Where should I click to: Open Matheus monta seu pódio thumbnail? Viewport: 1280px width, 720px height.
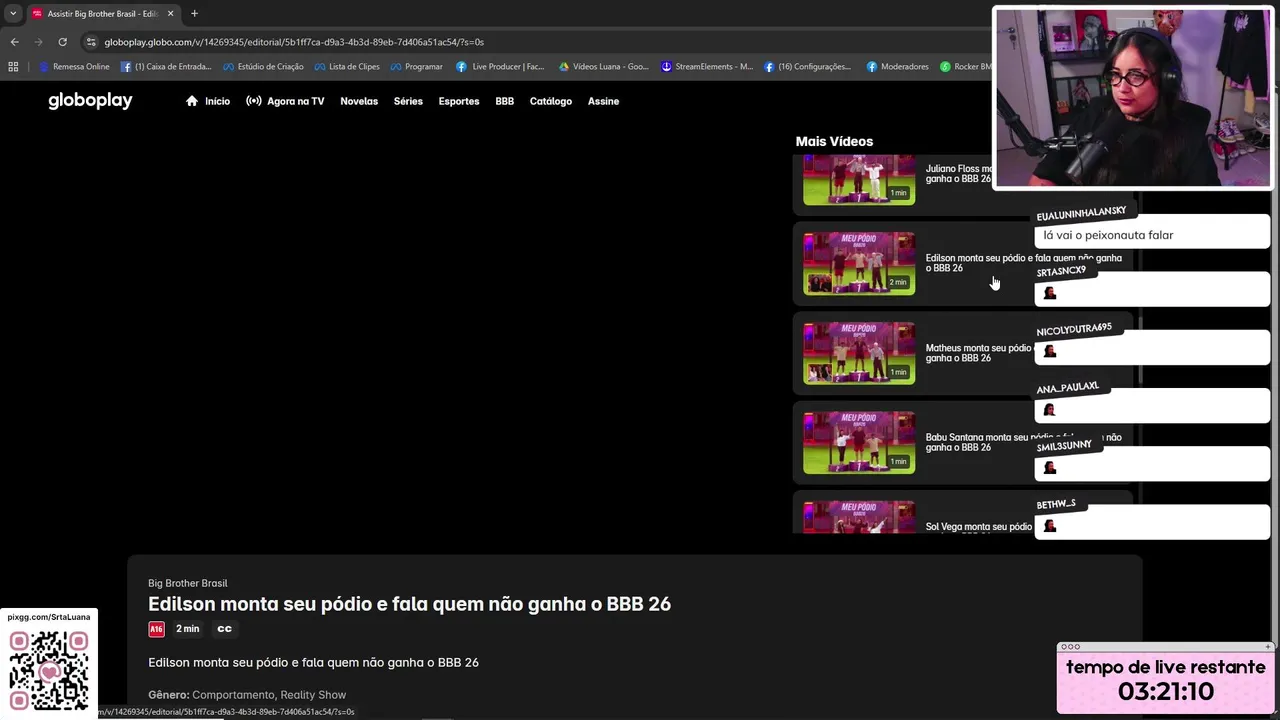(x=859, y=353)
